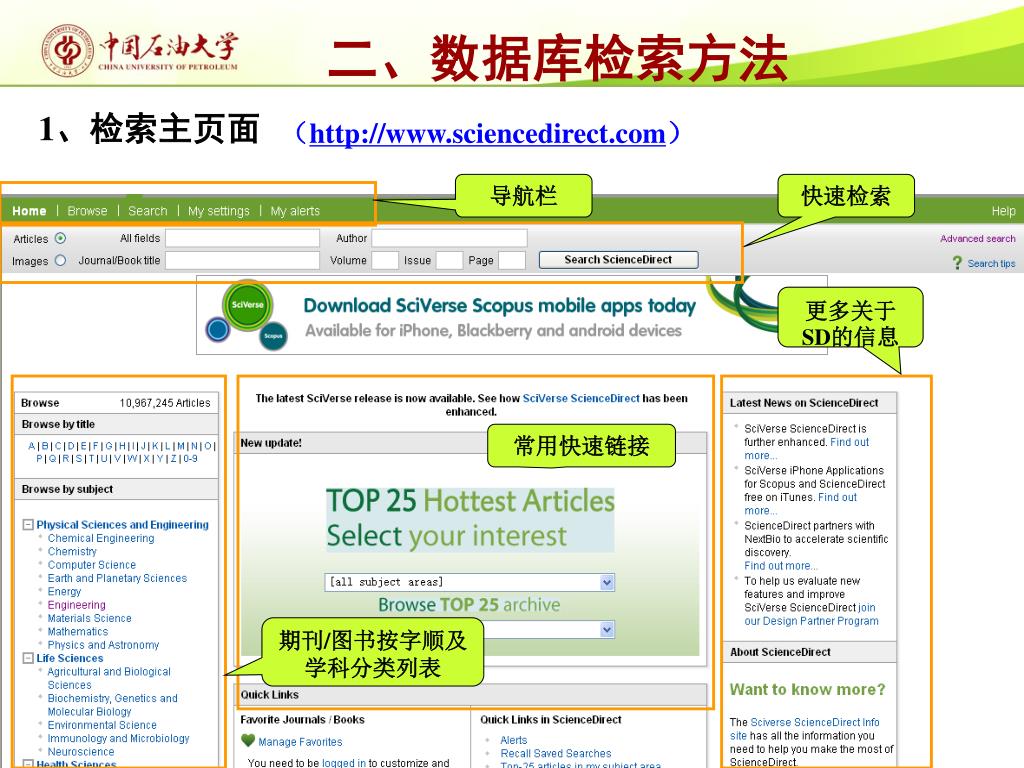Image resolution: width=1024 pixels, height=768 pixels.
Task: Click the SciVerse green circle logo in banner
Action: point(248,305)
